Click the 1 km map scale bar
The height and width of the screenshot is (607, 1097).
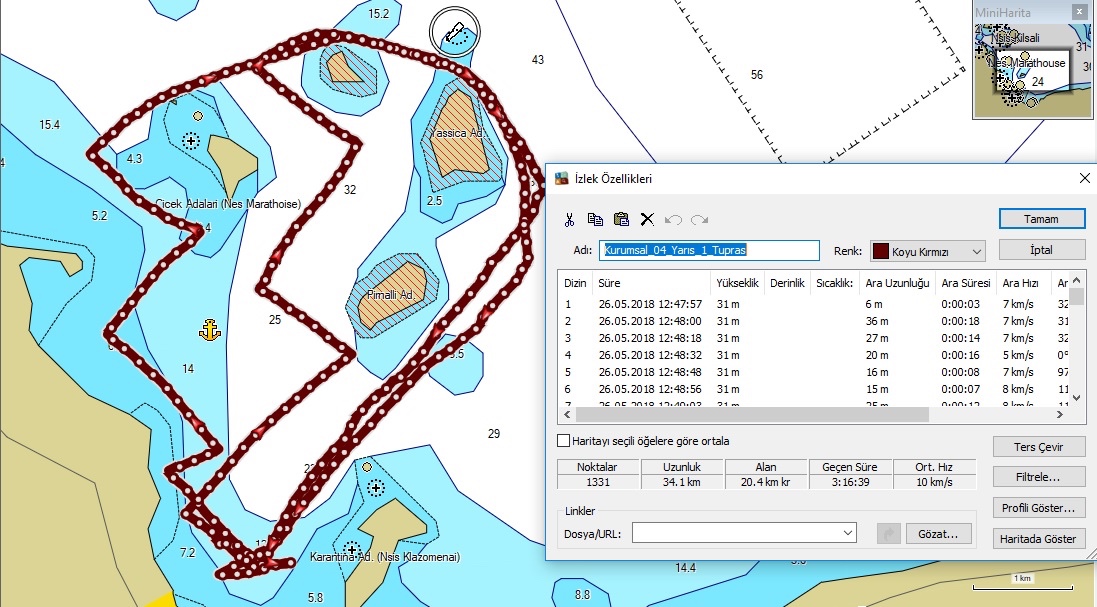click(1022, 583)
